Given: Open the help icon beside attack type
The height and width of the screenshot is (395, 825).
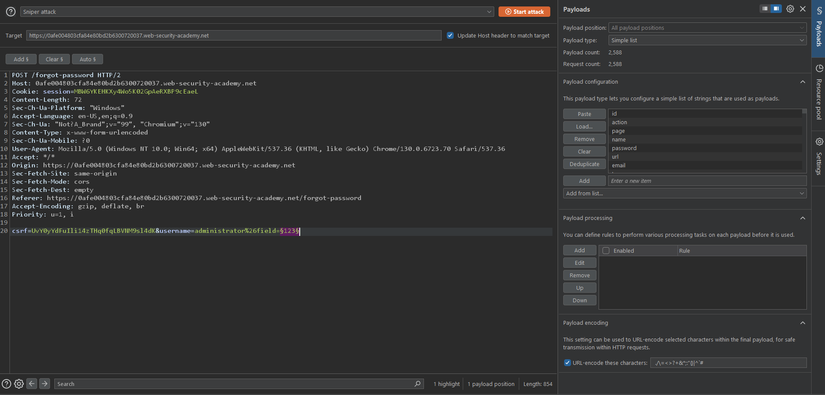Looking at the screenshot, I should tap(11, 12).
